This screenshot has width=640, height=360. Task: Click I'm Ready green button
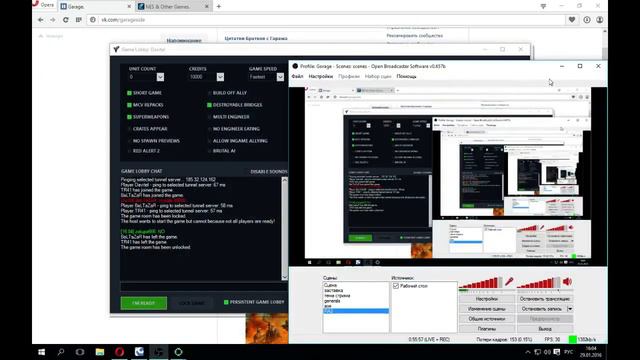(144, 303)
